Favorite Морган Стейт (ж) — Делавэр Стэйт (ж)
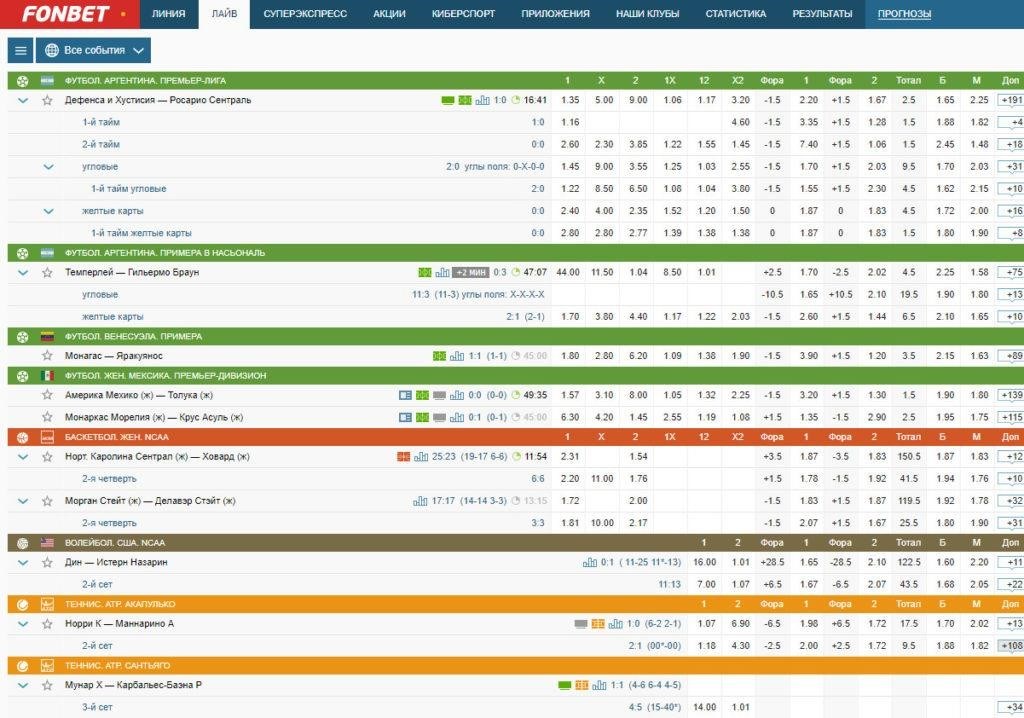Screen dimensions: 1024x718 click(x=47, y=501)
